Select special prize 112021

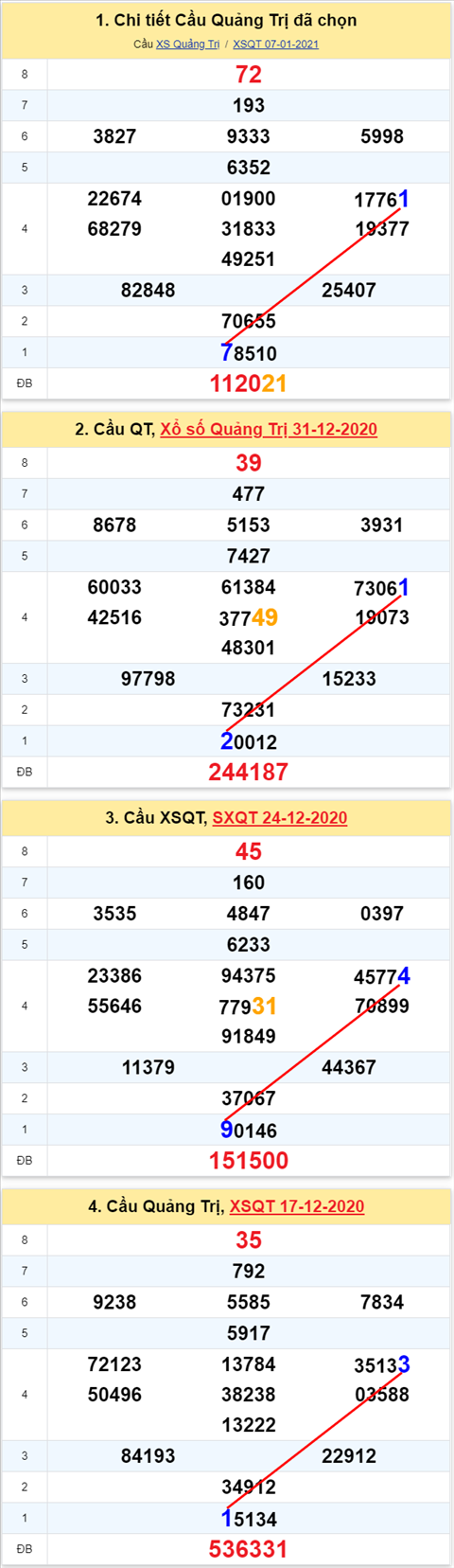click(249, 383)
